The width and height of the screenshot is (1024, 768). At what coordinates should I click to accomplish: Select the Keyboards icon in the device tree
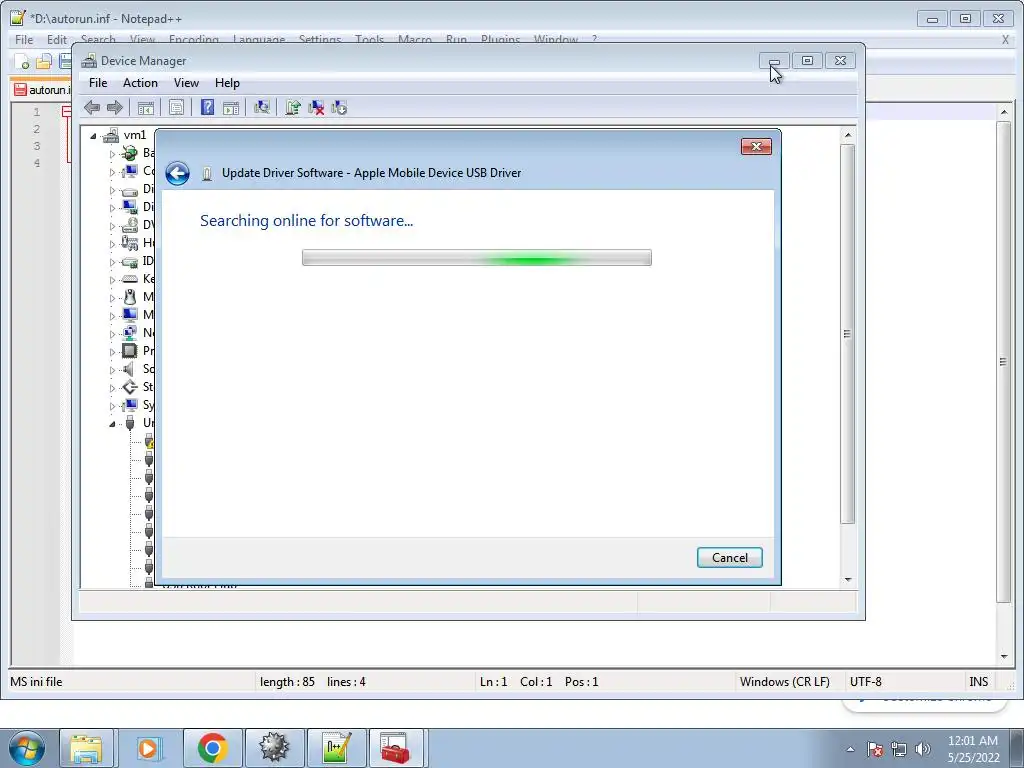tap(130, 279)
